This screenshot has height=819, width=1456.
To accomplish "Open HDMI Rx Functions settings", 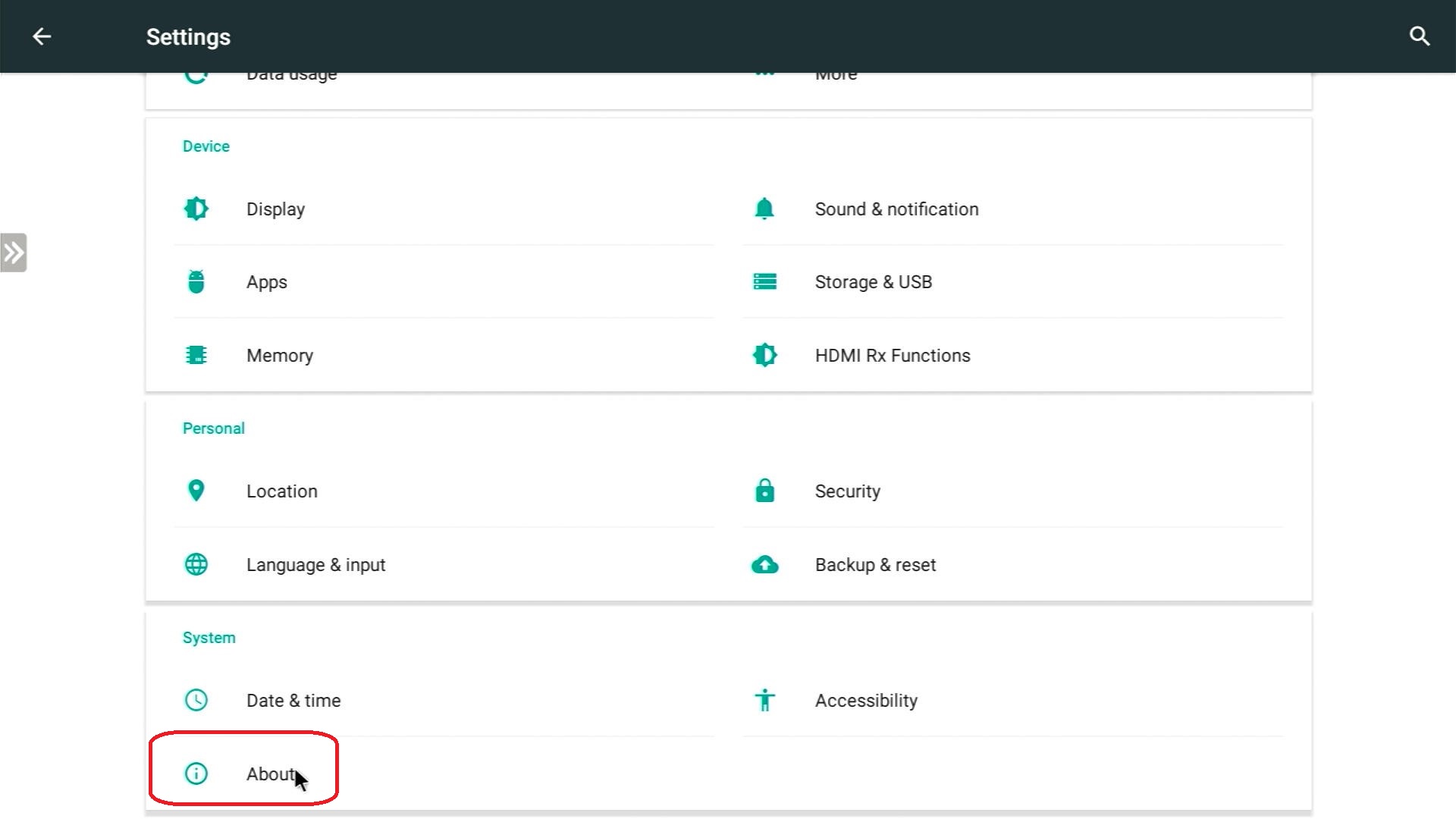I will (x=892, y=355).
